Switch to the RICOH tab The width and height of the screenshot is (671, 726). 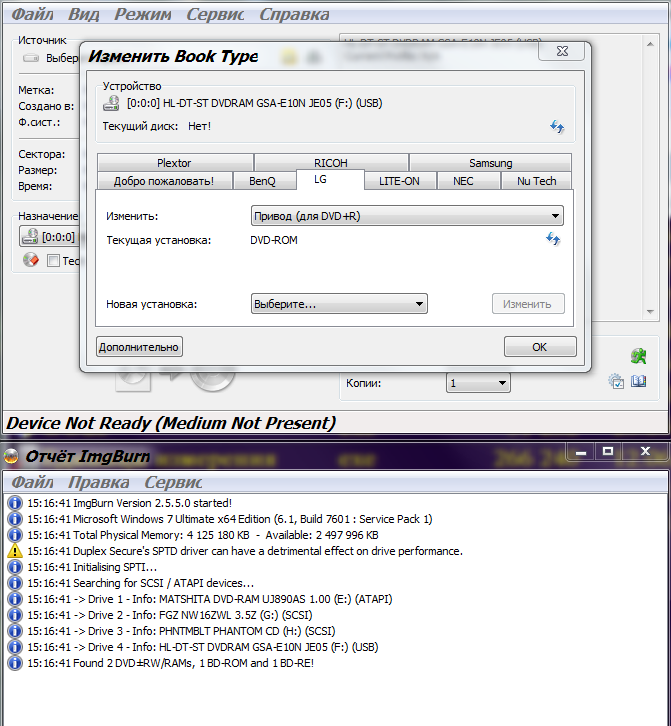tap(331, 163)
